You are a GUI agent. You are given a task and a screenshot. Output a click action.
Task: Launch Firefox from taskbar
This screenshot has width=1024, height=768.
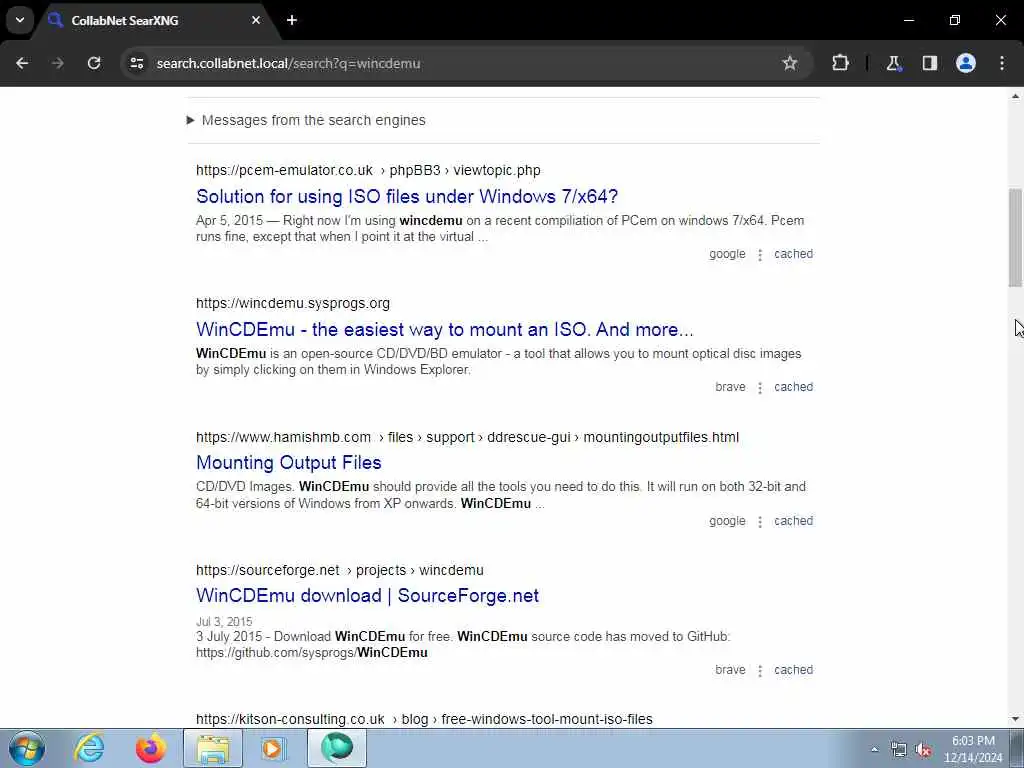(x=151, y=748)
